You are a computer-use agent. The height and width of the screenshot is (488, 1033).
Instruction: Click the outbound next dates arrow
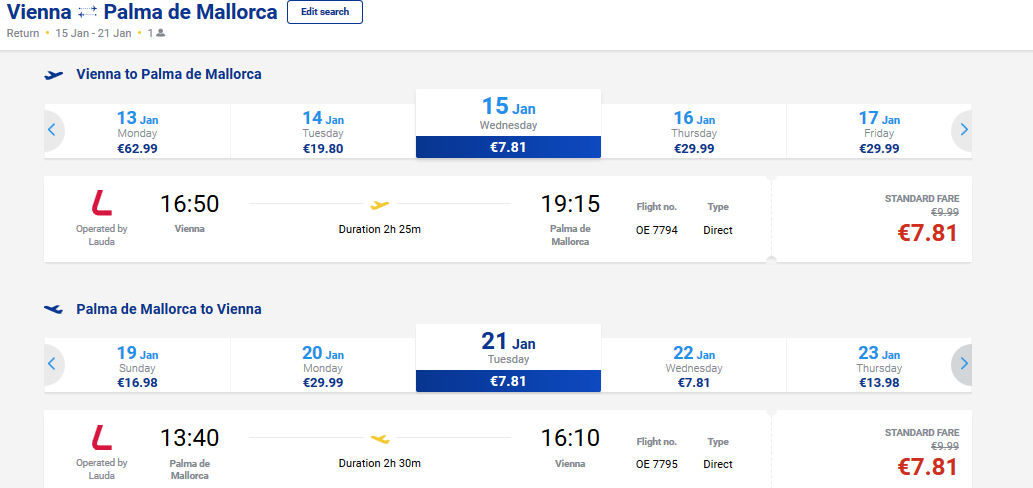pyautogui.click(x=964, y=130)
